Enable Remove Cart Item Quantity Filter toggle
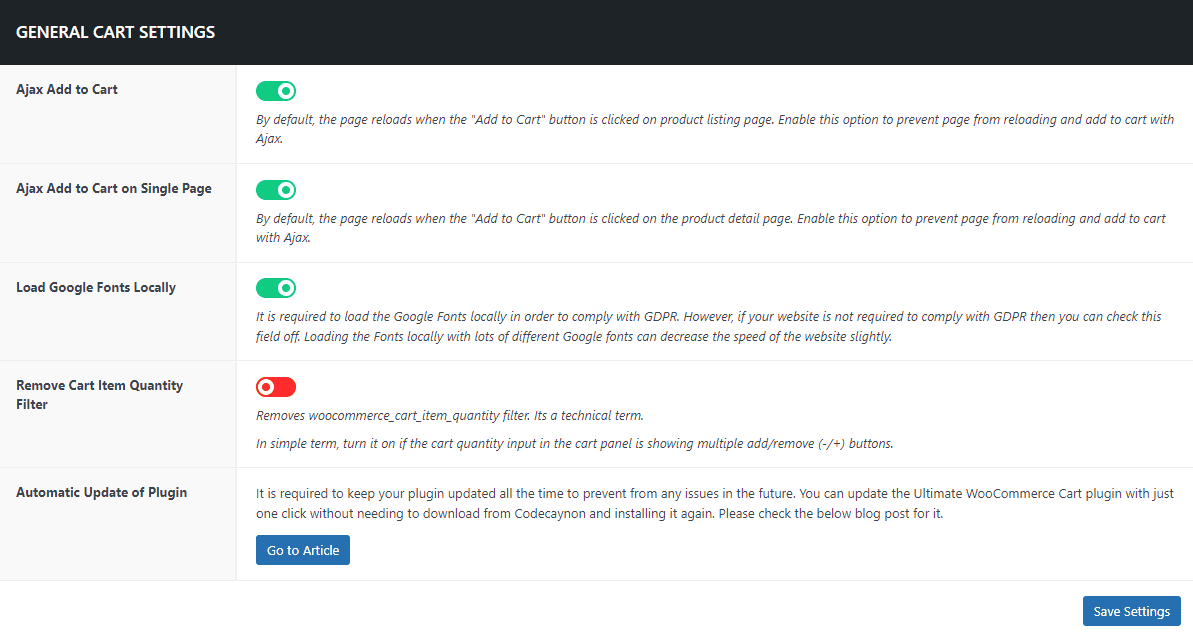 pos(275,387)
